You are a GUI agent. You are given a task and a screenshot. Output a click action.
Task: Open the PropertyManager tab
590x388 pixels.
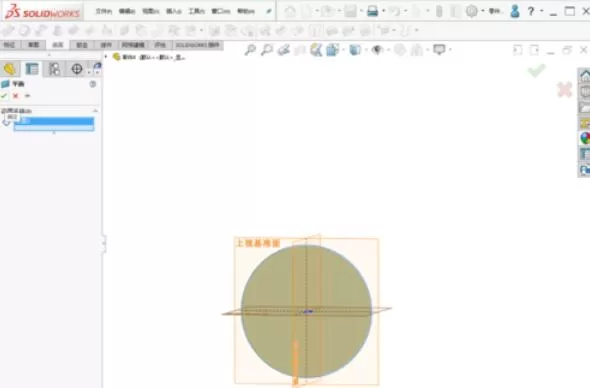(x=32, y=69)
